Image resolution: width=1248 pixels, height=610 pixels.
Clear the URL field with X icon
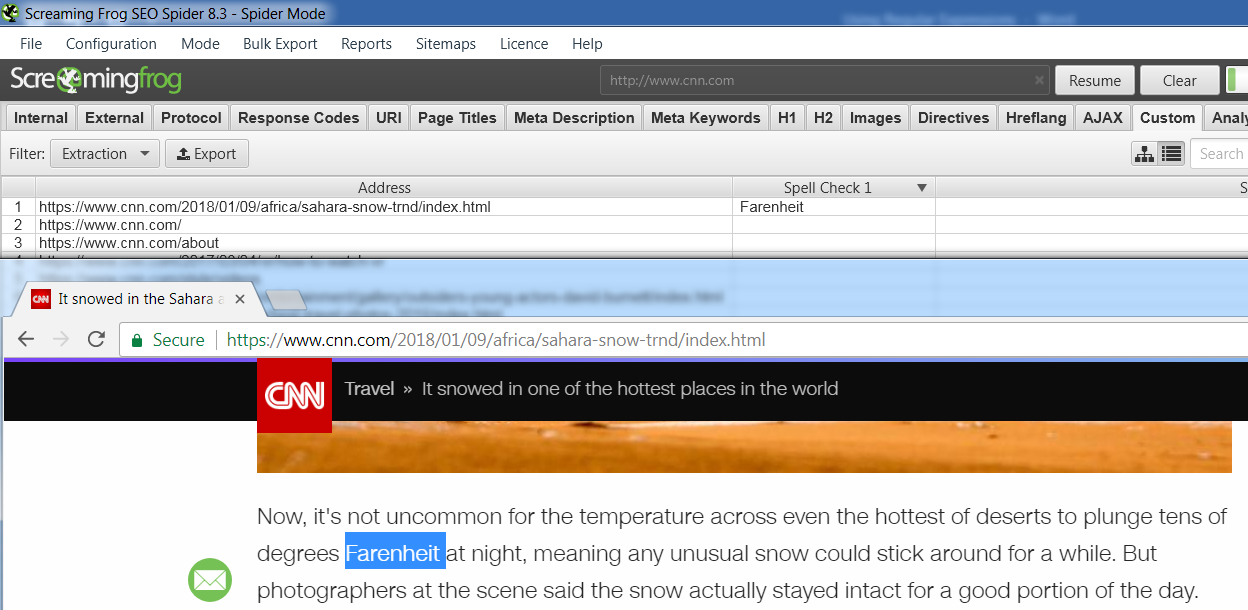click(1040, 81)
